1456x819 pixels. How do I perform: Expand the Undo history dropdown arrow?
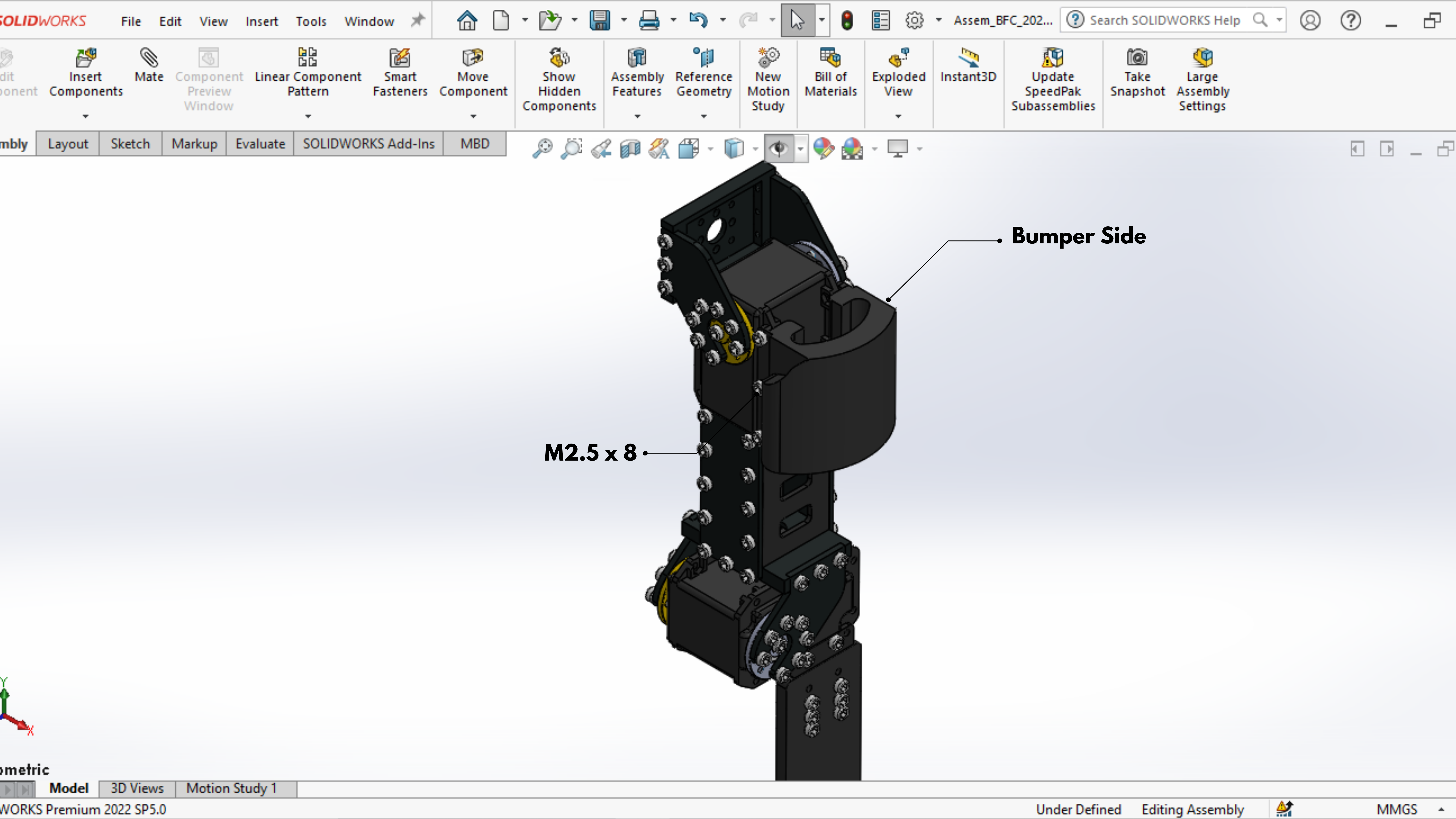click(x=722, y=20)
